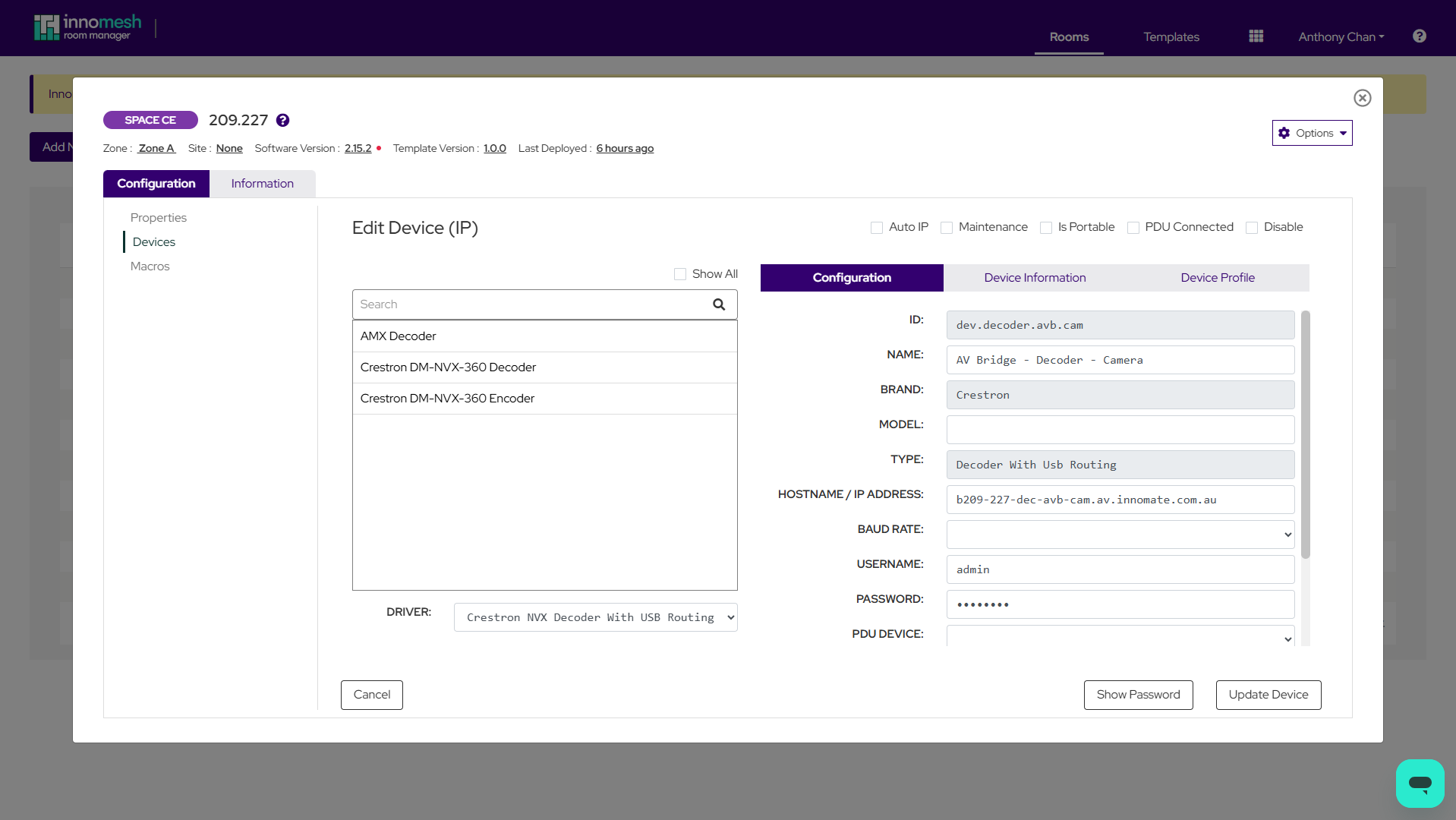Toggle the Show All checkbox
Image resolution: width=1456 pixels, height=820 pixels.
click(x=679, y=273)
